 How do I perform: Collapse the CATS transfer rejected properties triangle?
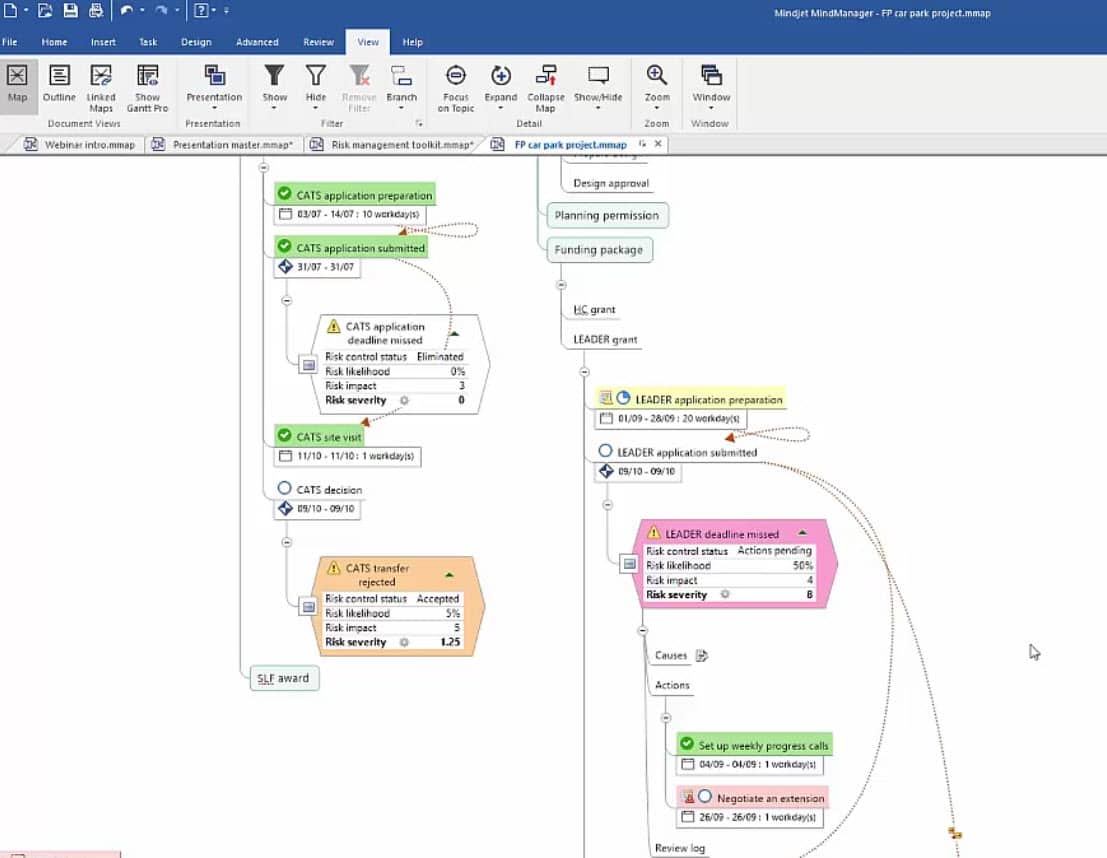point(449,575)
